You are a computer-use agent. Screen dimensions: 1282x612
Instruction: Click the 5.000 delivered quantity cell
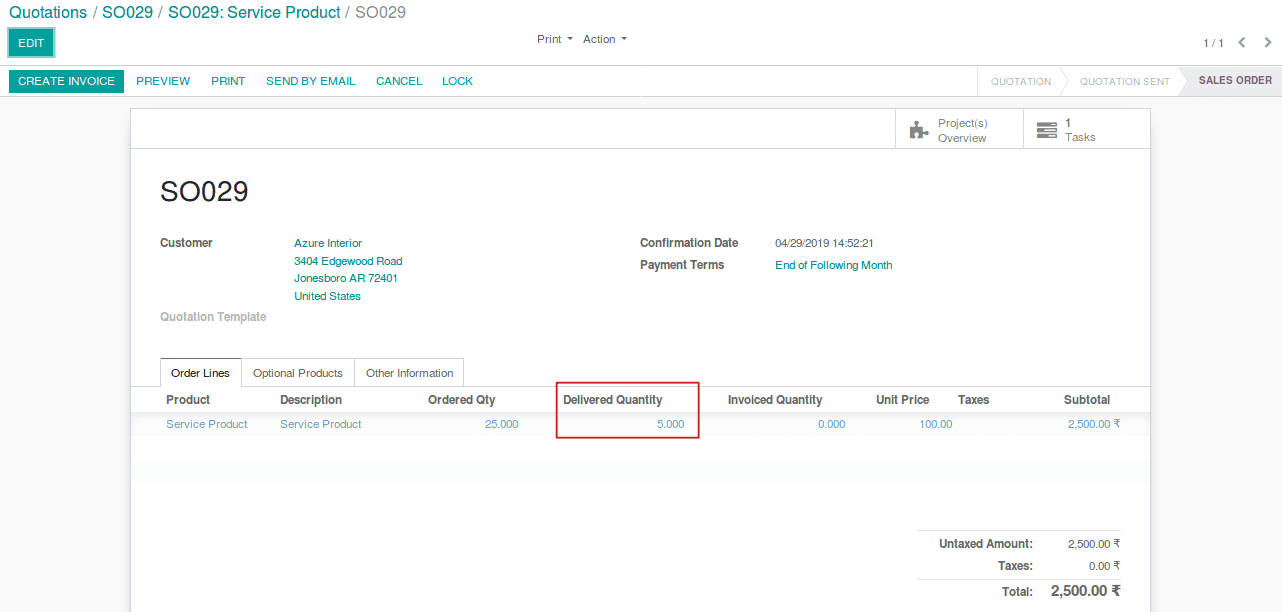click(x=670, y=424)
